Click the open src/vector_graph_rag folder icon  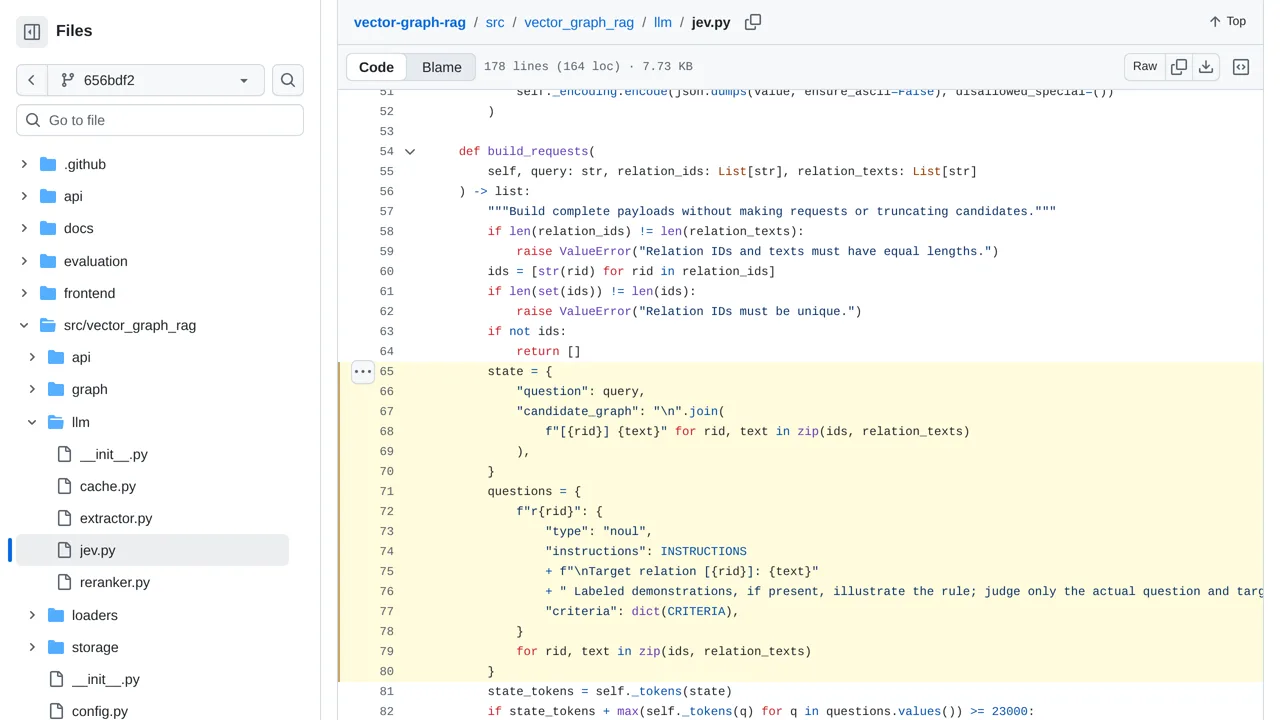point(48,325)
